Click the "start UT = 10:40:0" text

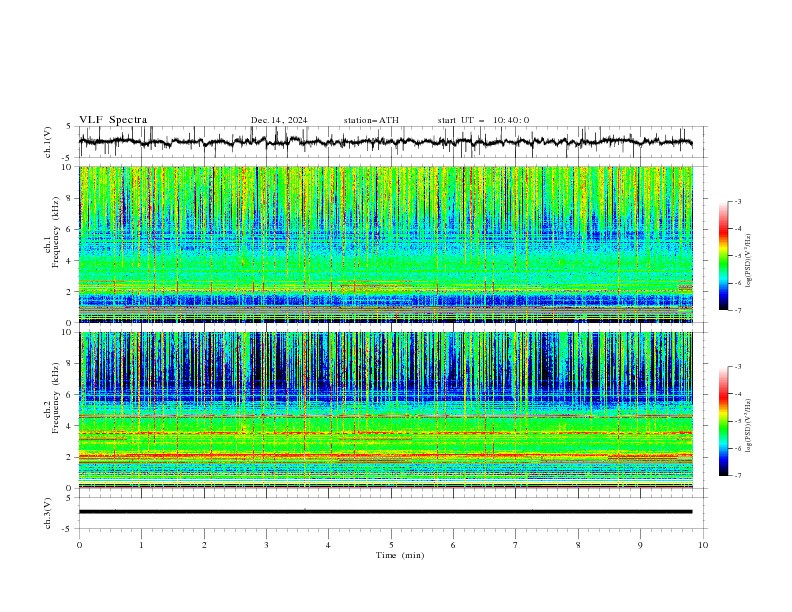click(483, 120)
